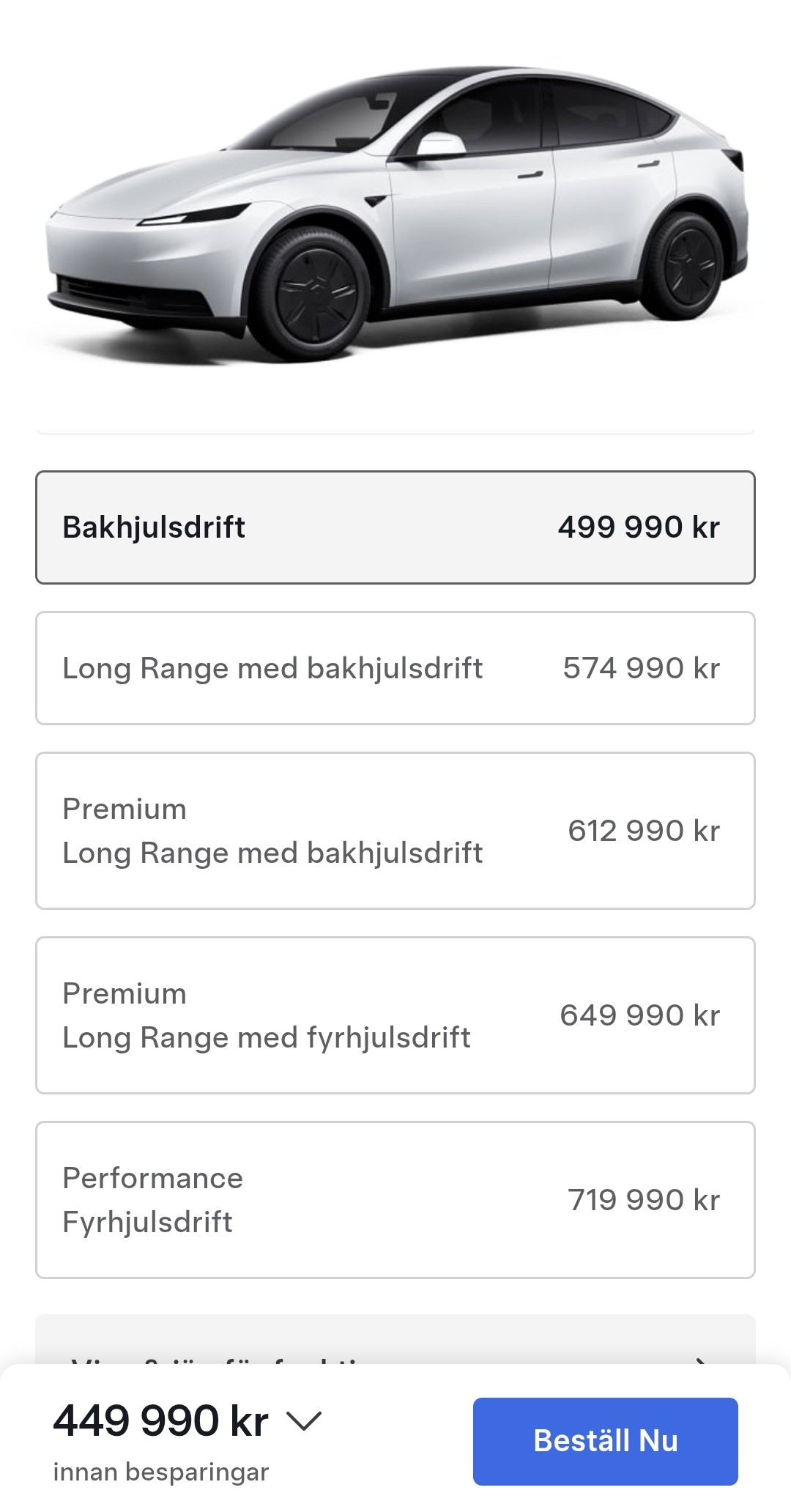Expand the price details chevron beside 449 990 kr
Viewport: 791px width, 1512px height.
click(304, 1422)
